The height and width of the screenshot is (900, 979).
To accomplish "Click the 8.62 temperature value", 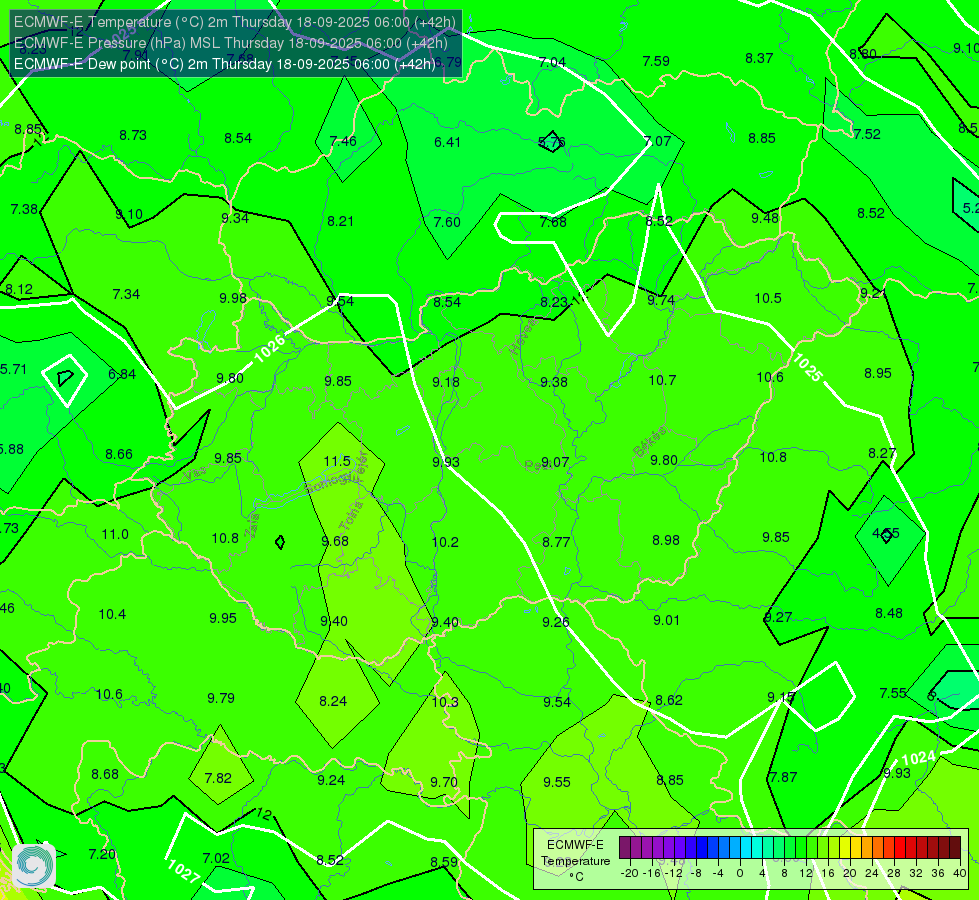I will coord(669,700).
